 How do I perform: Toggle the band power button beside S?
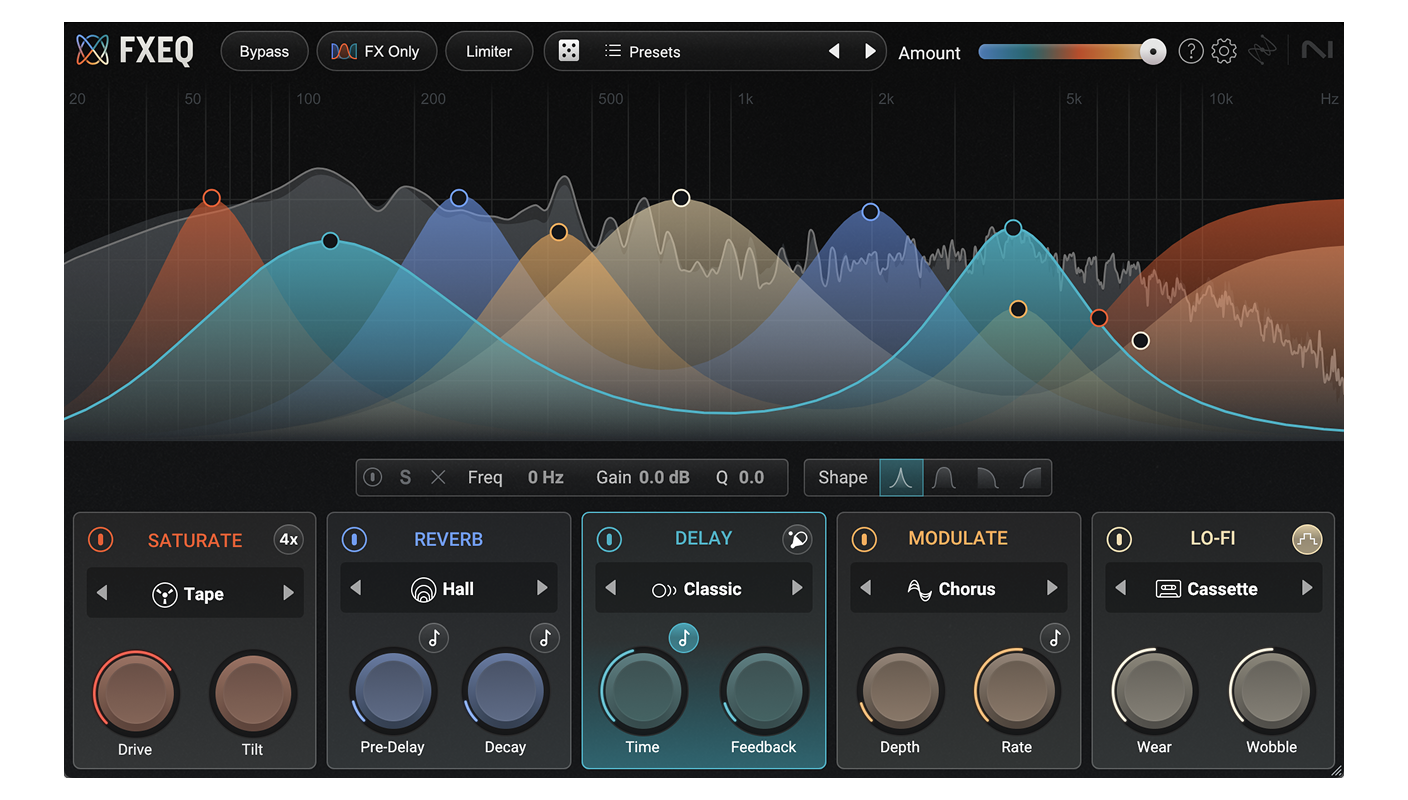373,477
